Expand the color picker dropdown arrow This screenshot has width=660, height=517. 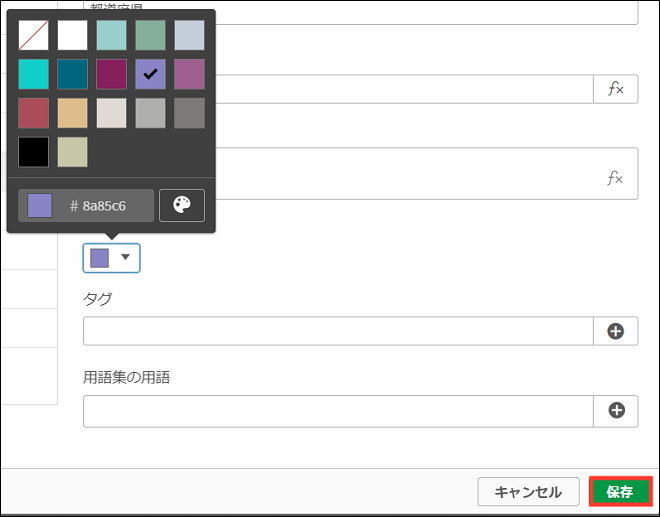pyautogui.click(x=125, y=257)
